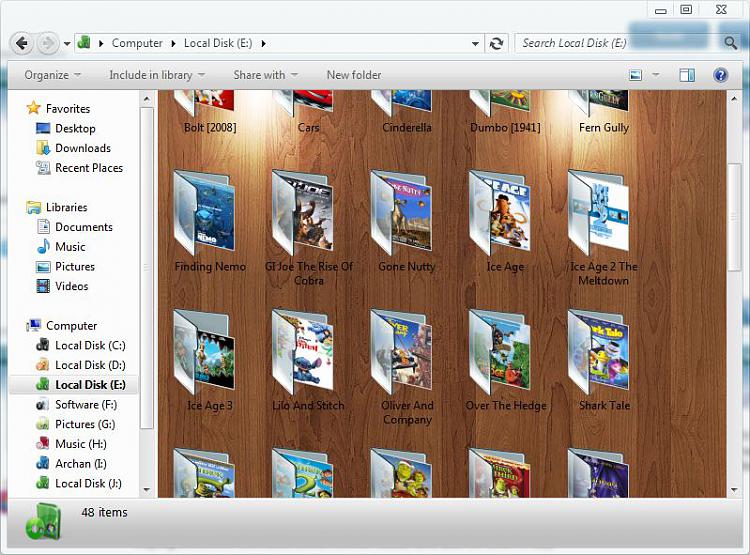750x555 pixels.
Task: Select the Ice Age folder icon
Action: tap(500, 212)
